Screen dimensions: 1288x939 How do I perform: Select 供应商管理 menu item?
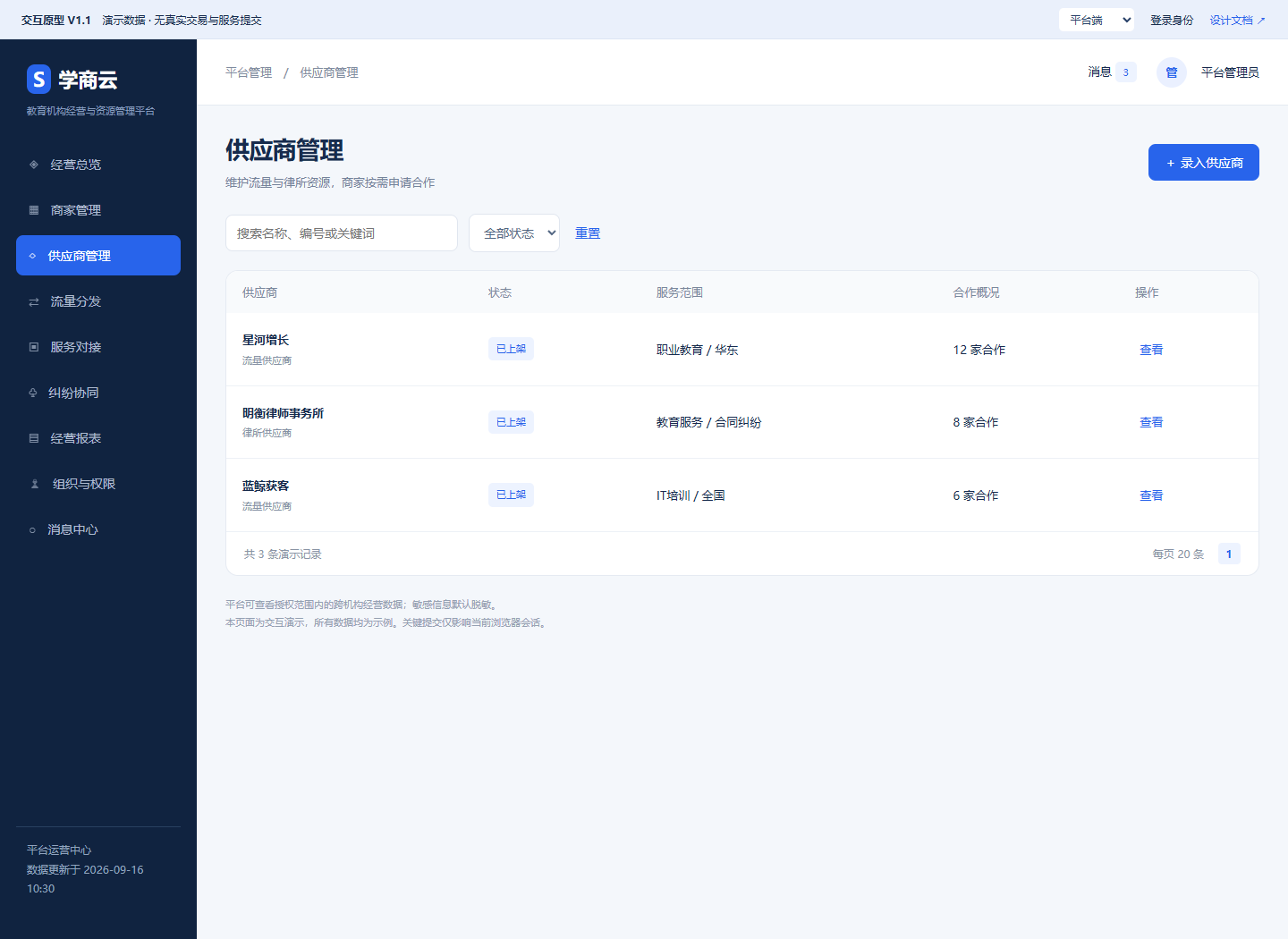coord(98,256)
